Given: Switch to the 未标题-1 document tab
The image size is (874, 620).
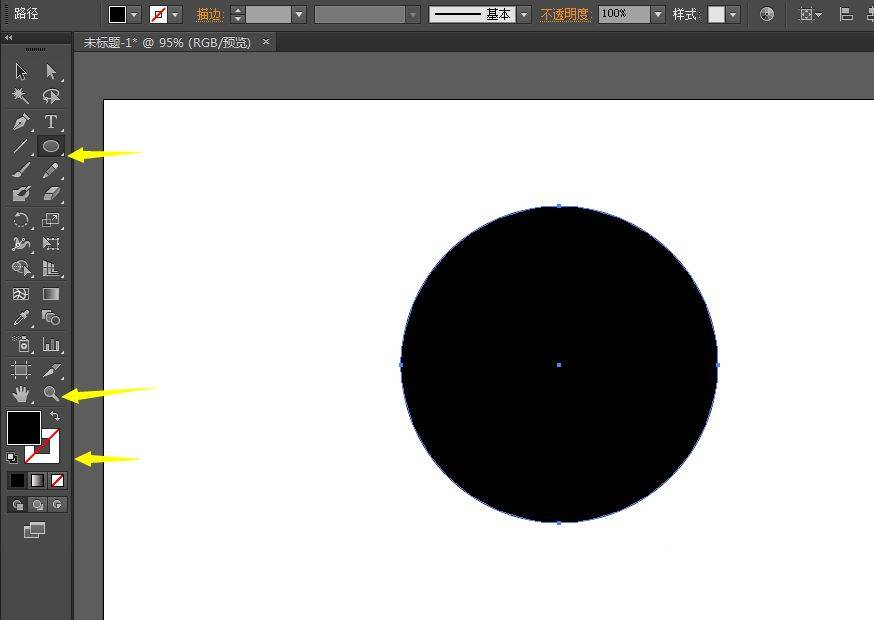Looking at the screenshot, I should click(x=169, y=43).
